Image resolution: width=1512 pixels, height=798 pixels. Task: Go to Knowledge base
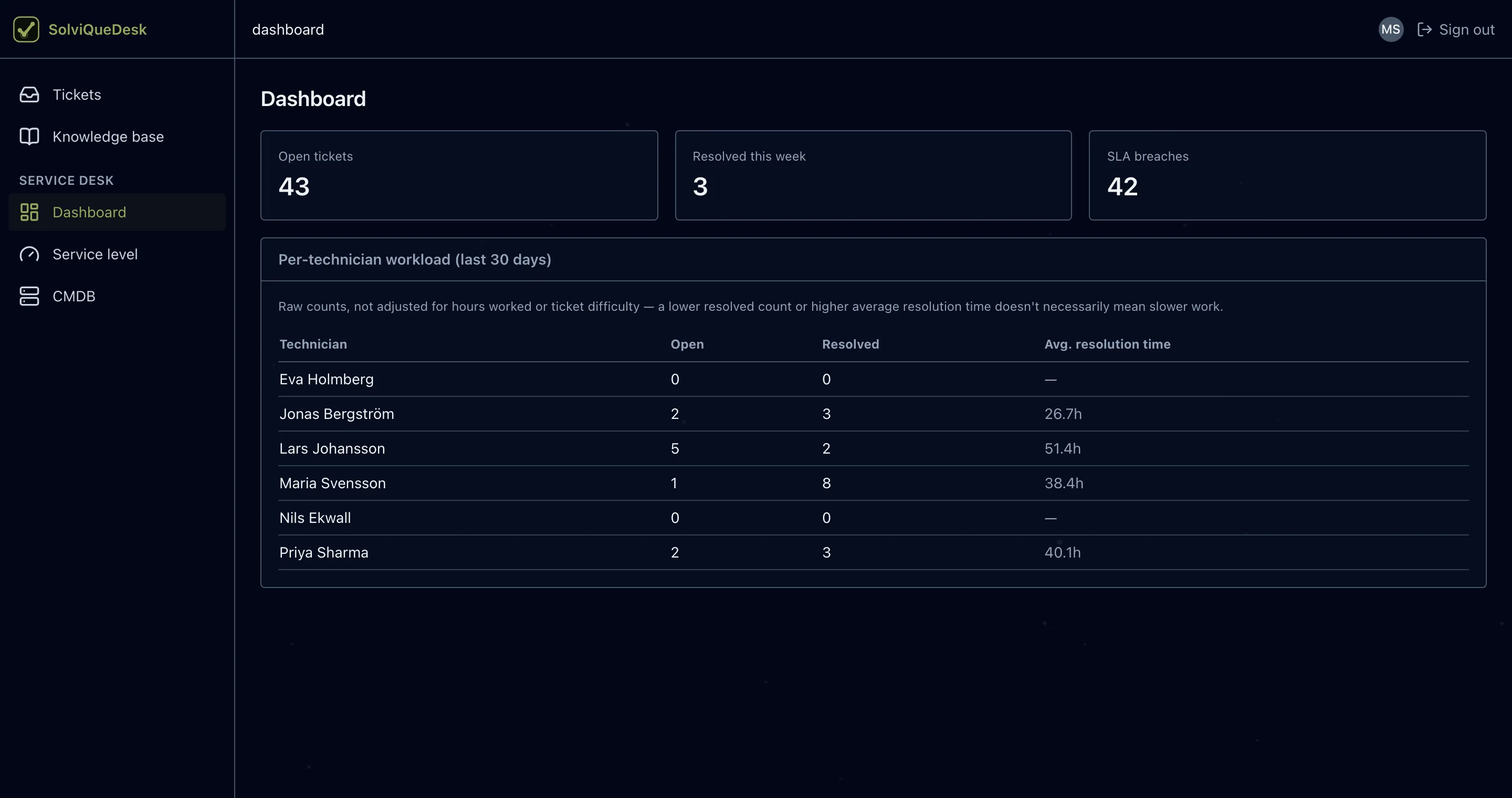pyautogui.click(x=118, y=136)
